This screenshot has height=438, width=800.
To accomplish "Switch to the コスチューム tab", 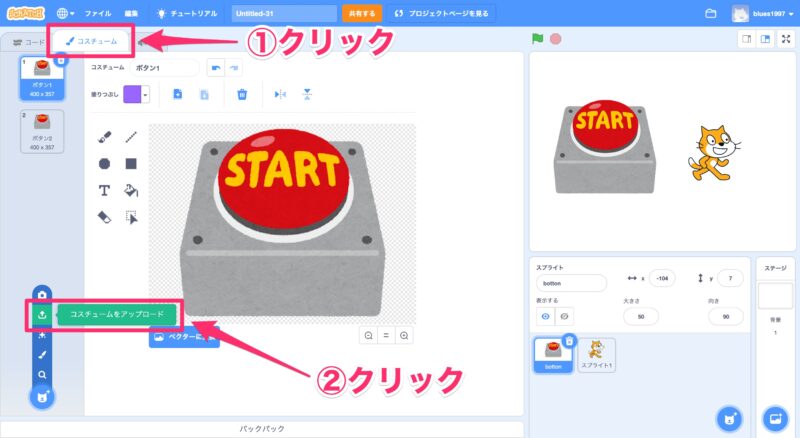I will [x=91, y=42].
